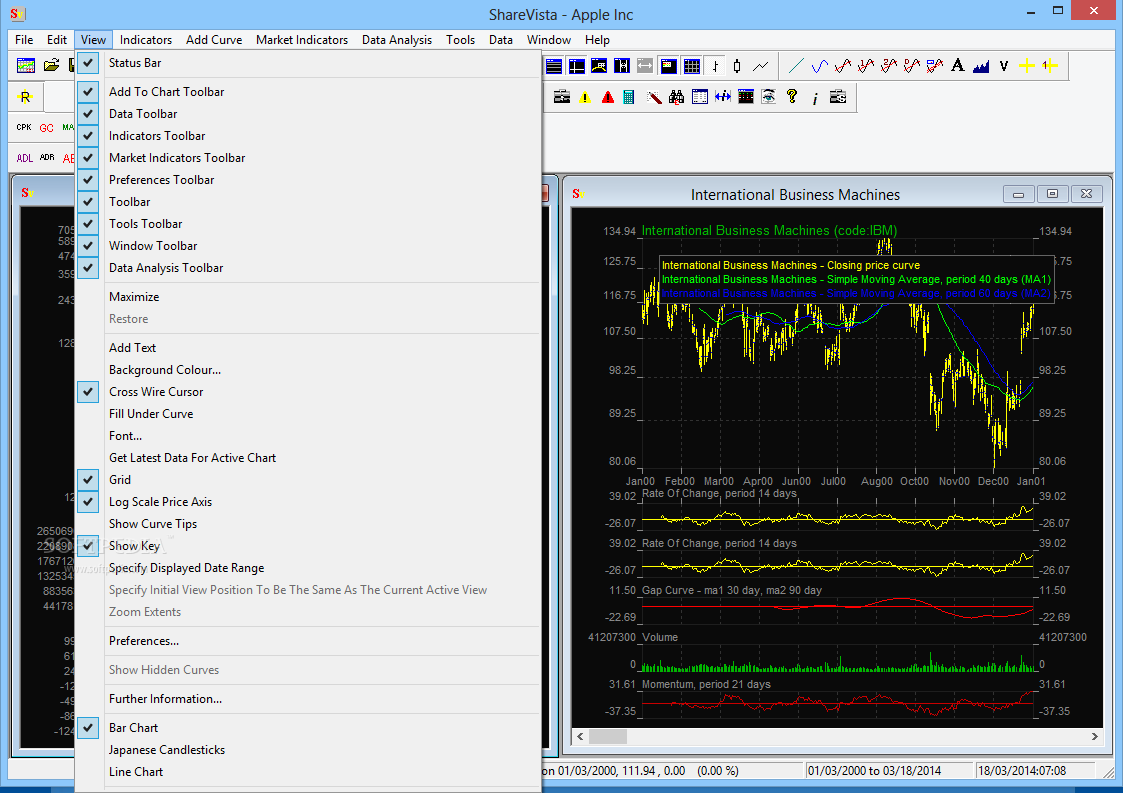Toggle Log Scale Price Axis
The image size is (1123, 793).
(x=308, y=502)
